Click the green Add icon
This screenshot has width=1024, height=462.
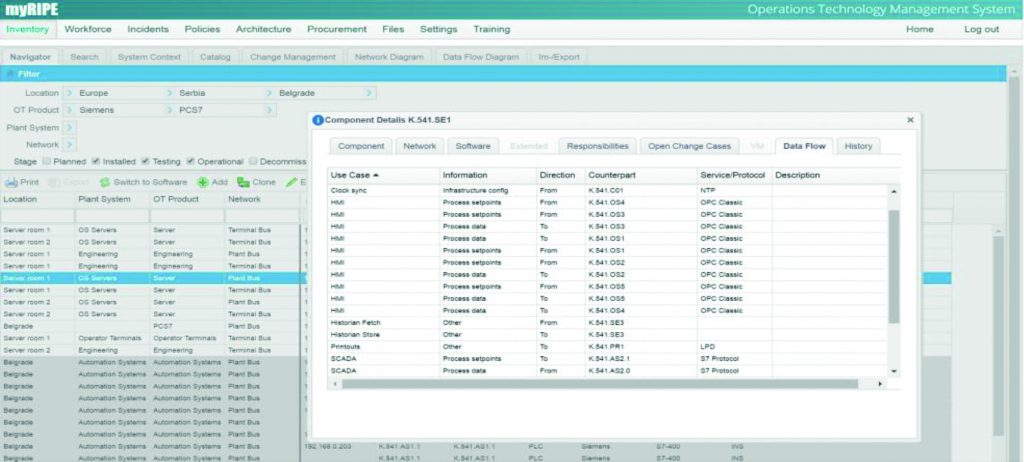pyautogui.click(x=202, y=182)
